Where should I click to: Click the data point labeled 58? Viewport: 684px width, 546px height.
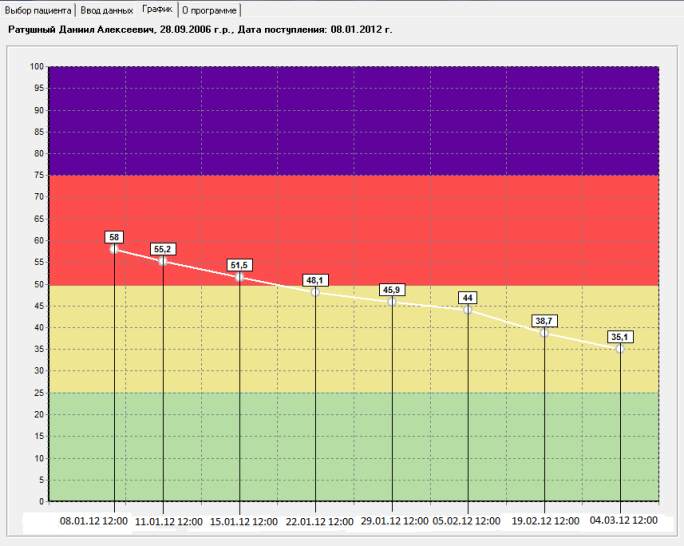coord(114,249)
